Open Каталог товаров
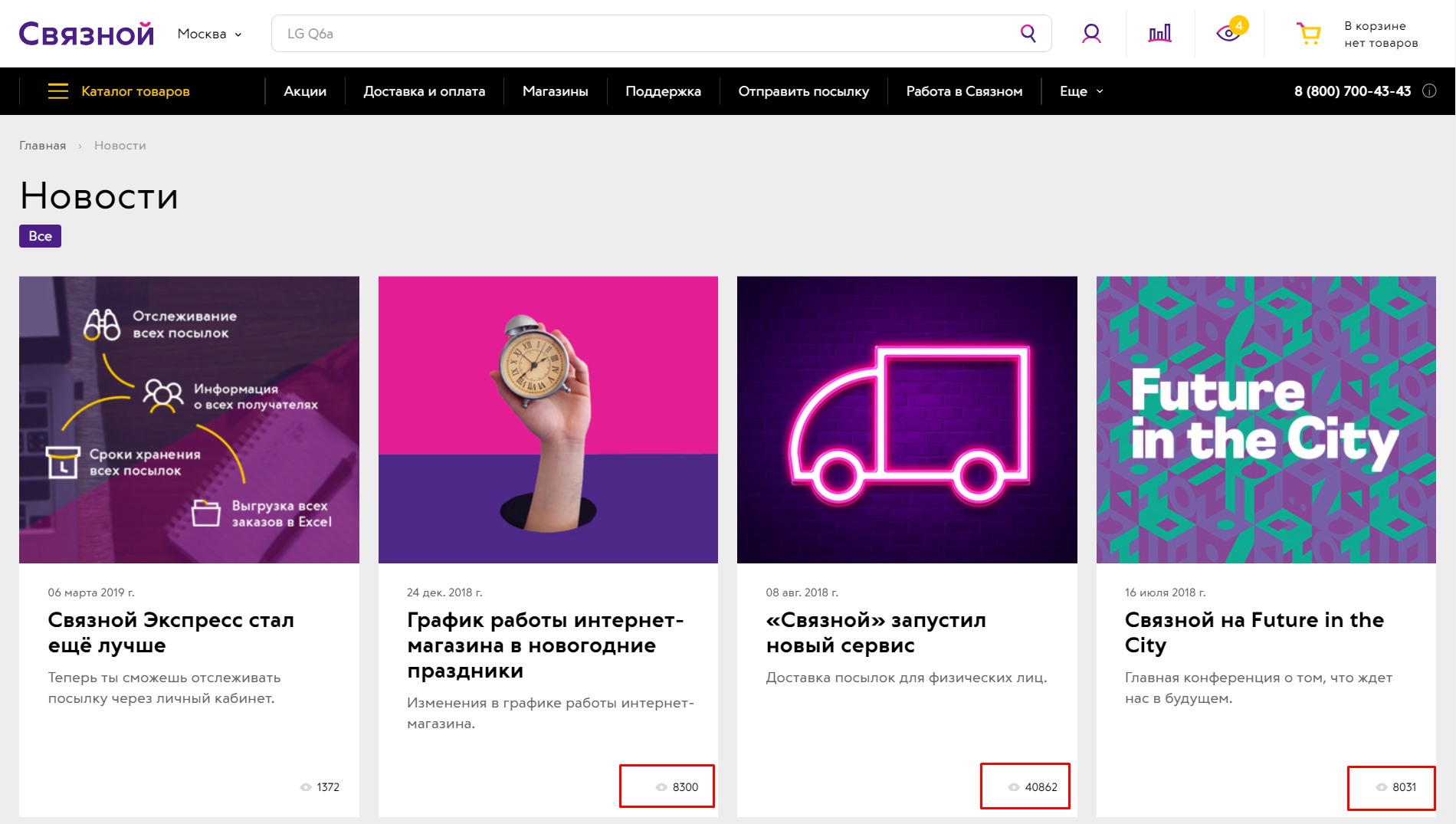 click(x=136, y=91)
